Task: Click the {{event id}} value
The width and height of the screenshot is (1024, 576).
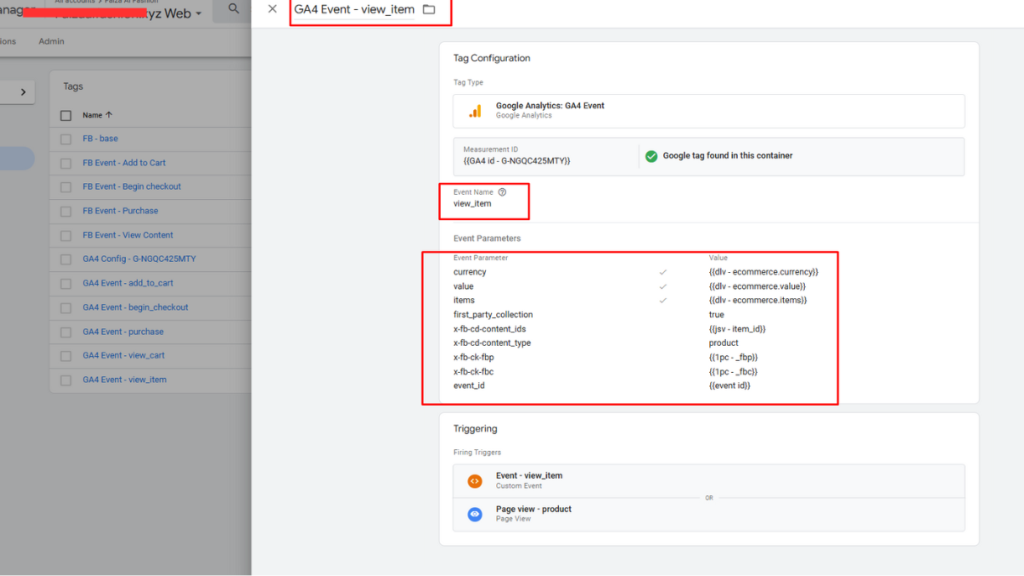Action: click(729, 385)
